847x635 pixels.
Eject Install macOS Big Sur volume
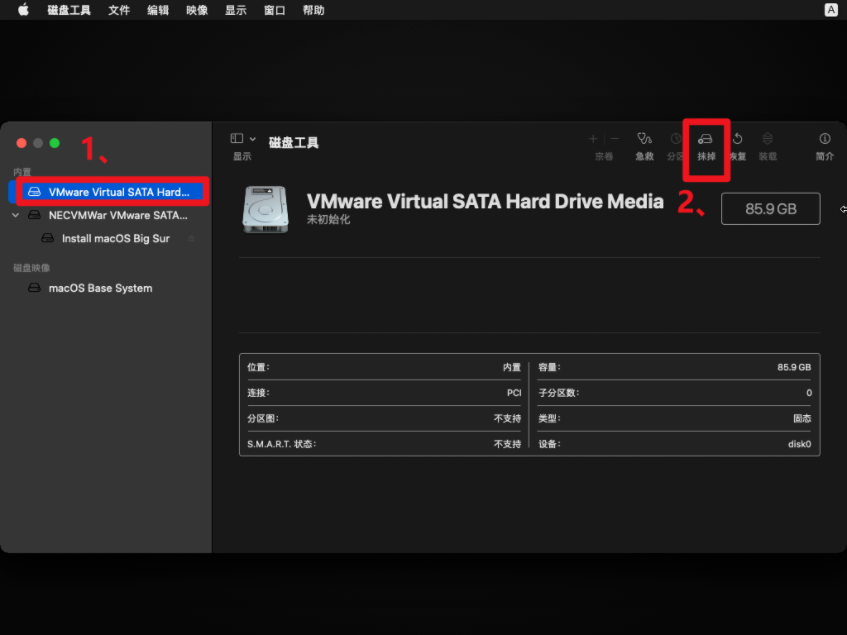point(191,238)
